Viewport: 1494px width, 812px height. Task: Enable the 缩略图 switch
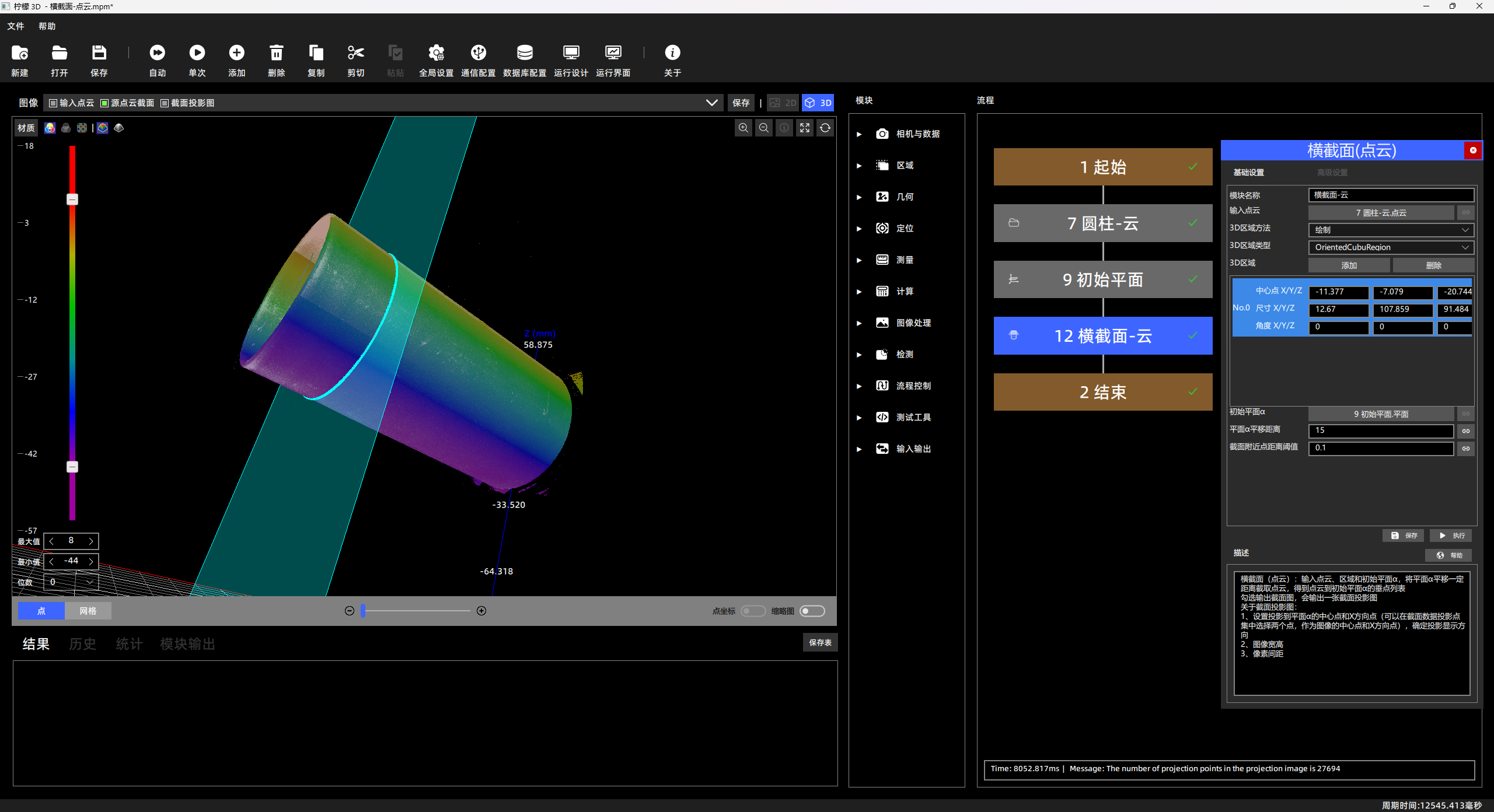812,611
